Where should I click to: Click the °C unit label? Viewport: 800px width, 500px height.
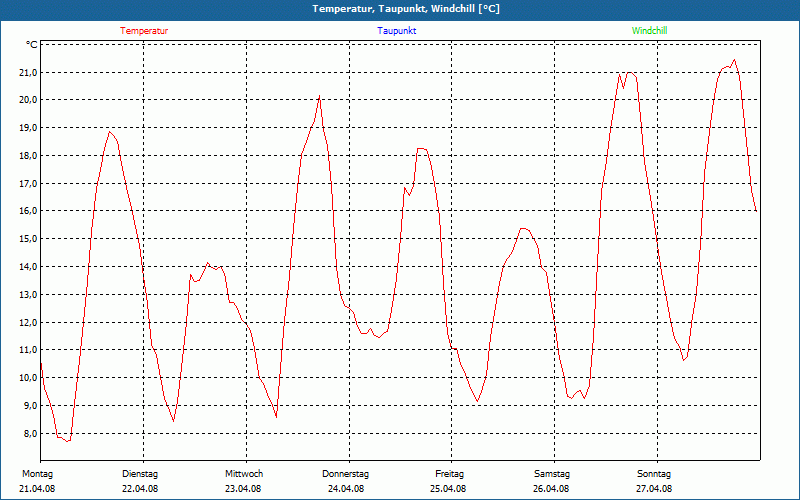click(x=32, y=45)
